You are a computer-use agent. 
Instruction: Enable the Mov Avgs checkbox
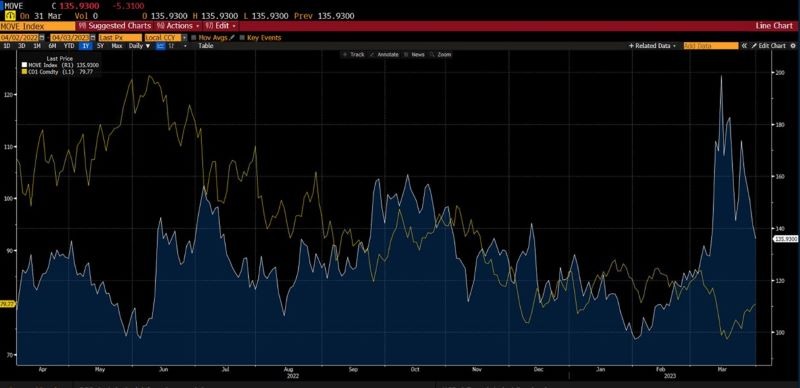(194, 37)
